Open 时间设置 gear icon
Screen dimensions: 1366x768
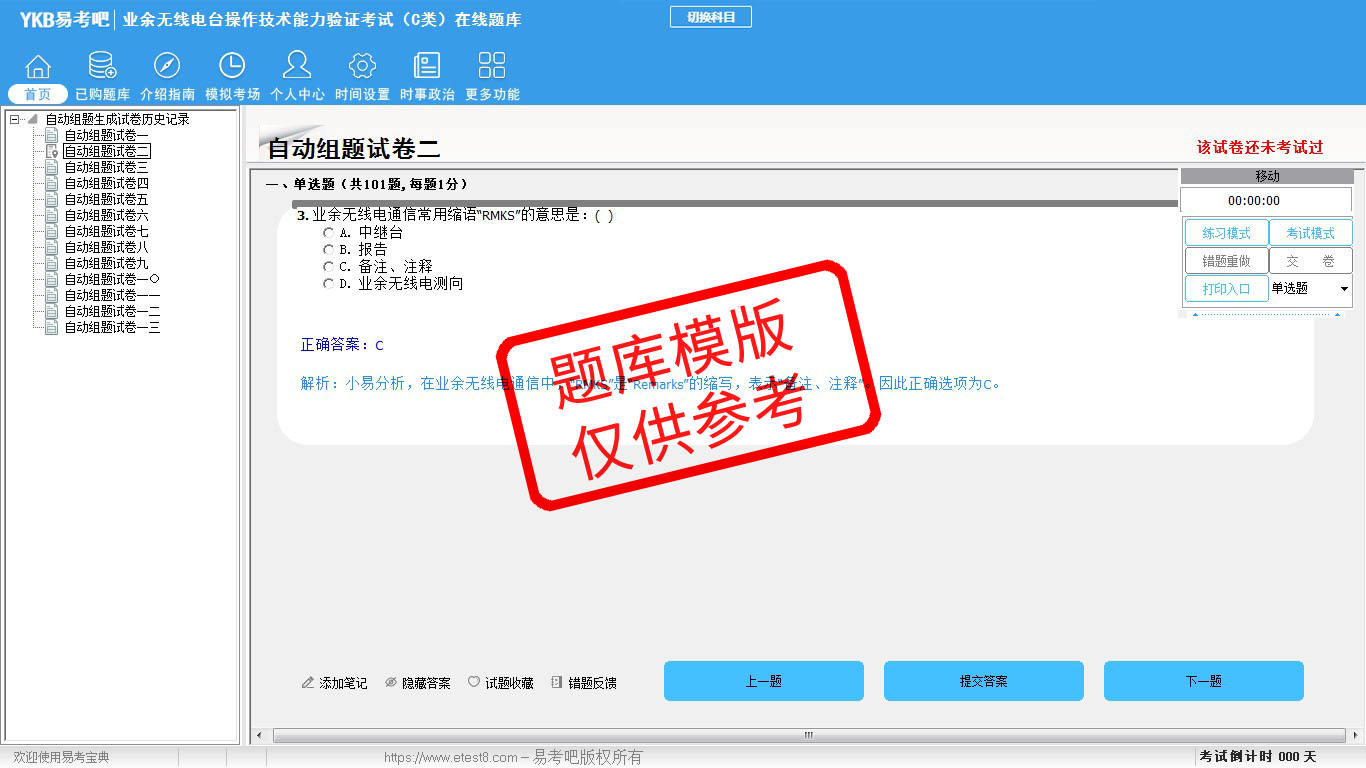tap(362, 67)
